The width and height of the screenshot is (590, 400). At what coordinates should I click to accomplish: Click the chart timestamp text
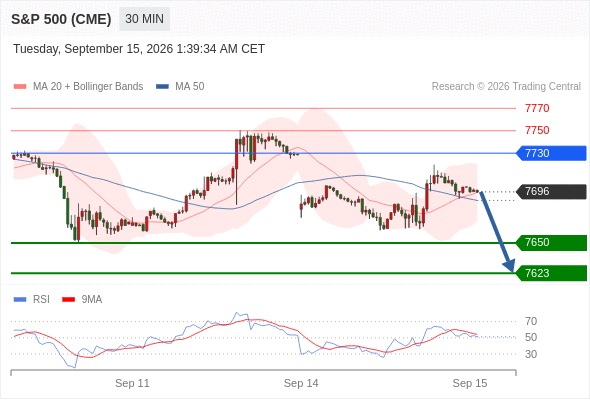coord(139,49)
